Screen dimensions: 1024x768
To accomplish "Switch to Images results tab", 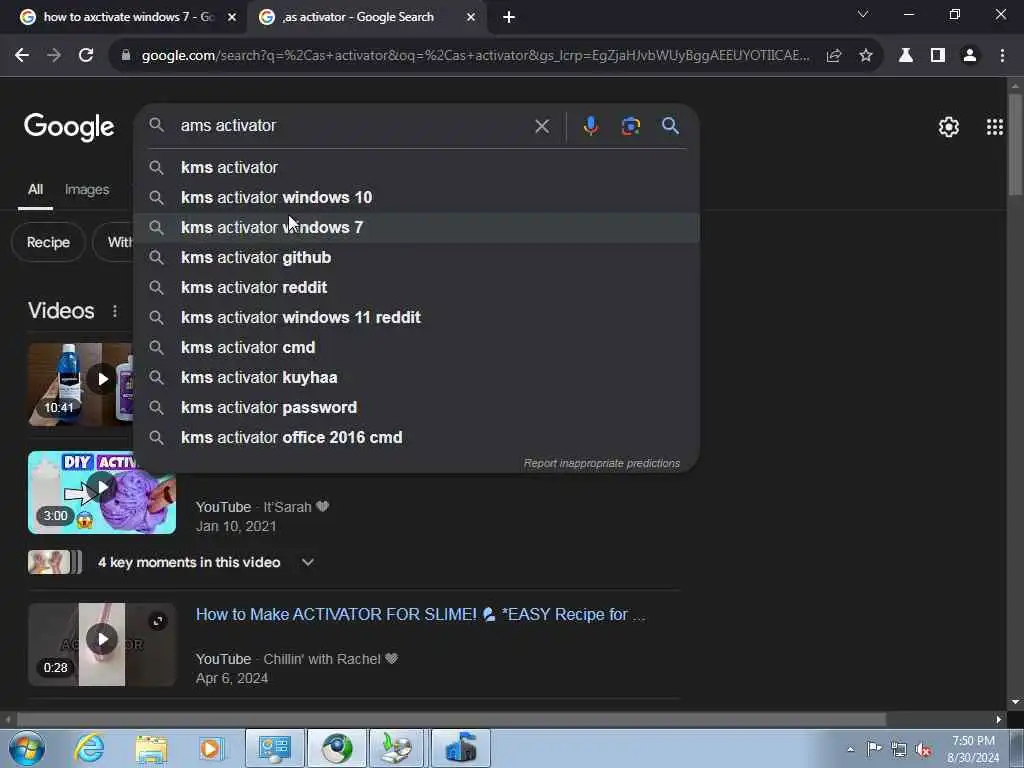I will (87, 190).
